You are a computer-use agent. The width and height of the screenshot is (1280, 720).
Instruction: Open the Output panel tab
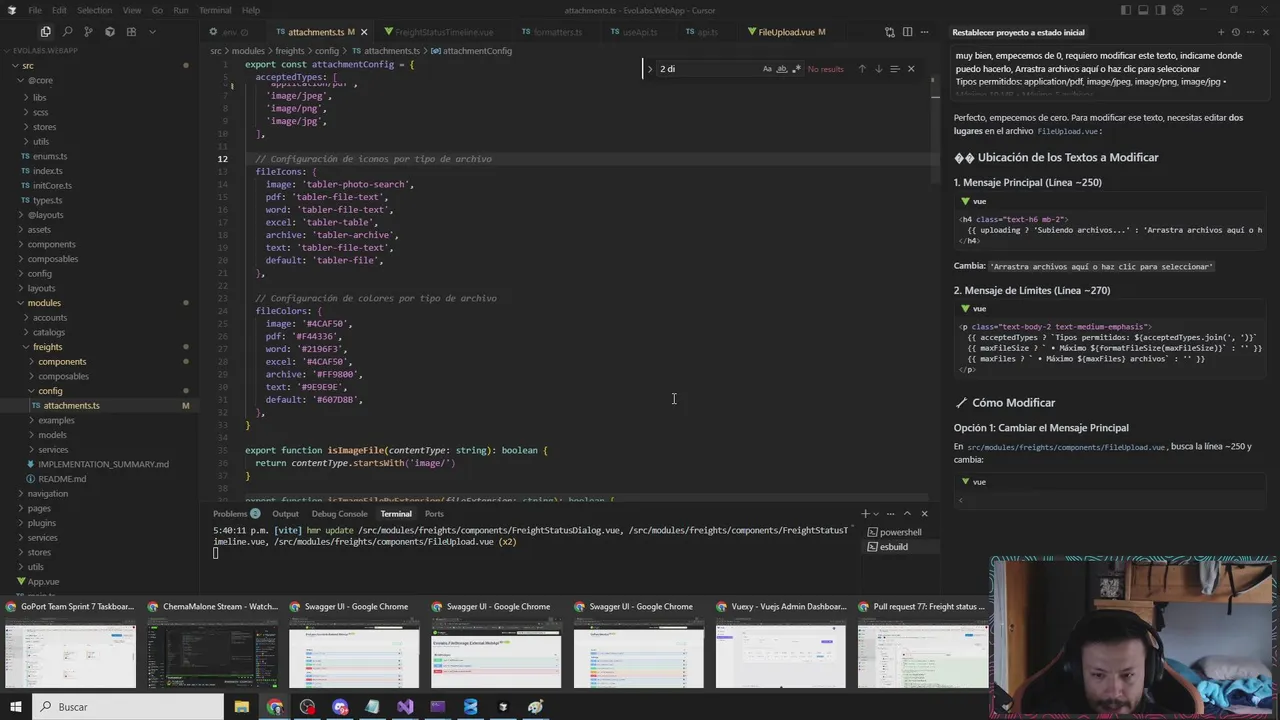coord(285,514)
